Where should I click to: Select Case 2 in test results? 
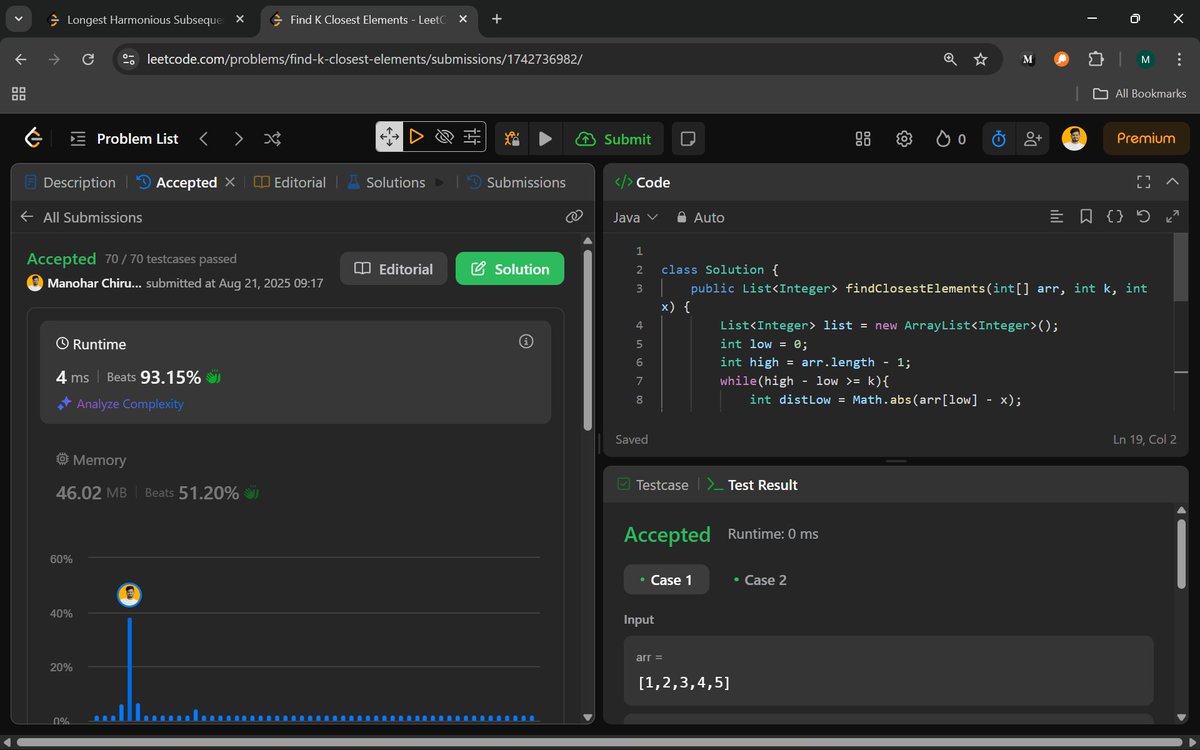point(760,580)
